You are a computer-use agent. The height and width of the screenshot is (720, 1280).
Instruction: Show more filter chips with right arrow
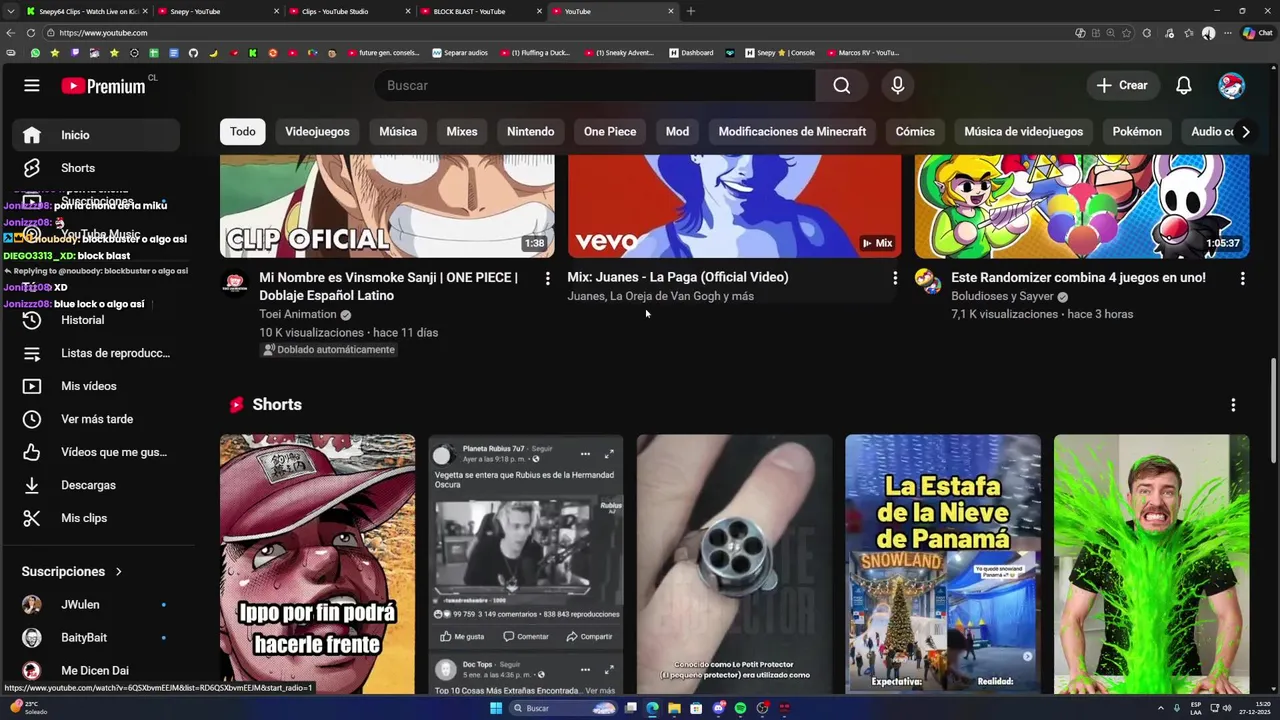pyautogui.click(x=1245, y=132)
